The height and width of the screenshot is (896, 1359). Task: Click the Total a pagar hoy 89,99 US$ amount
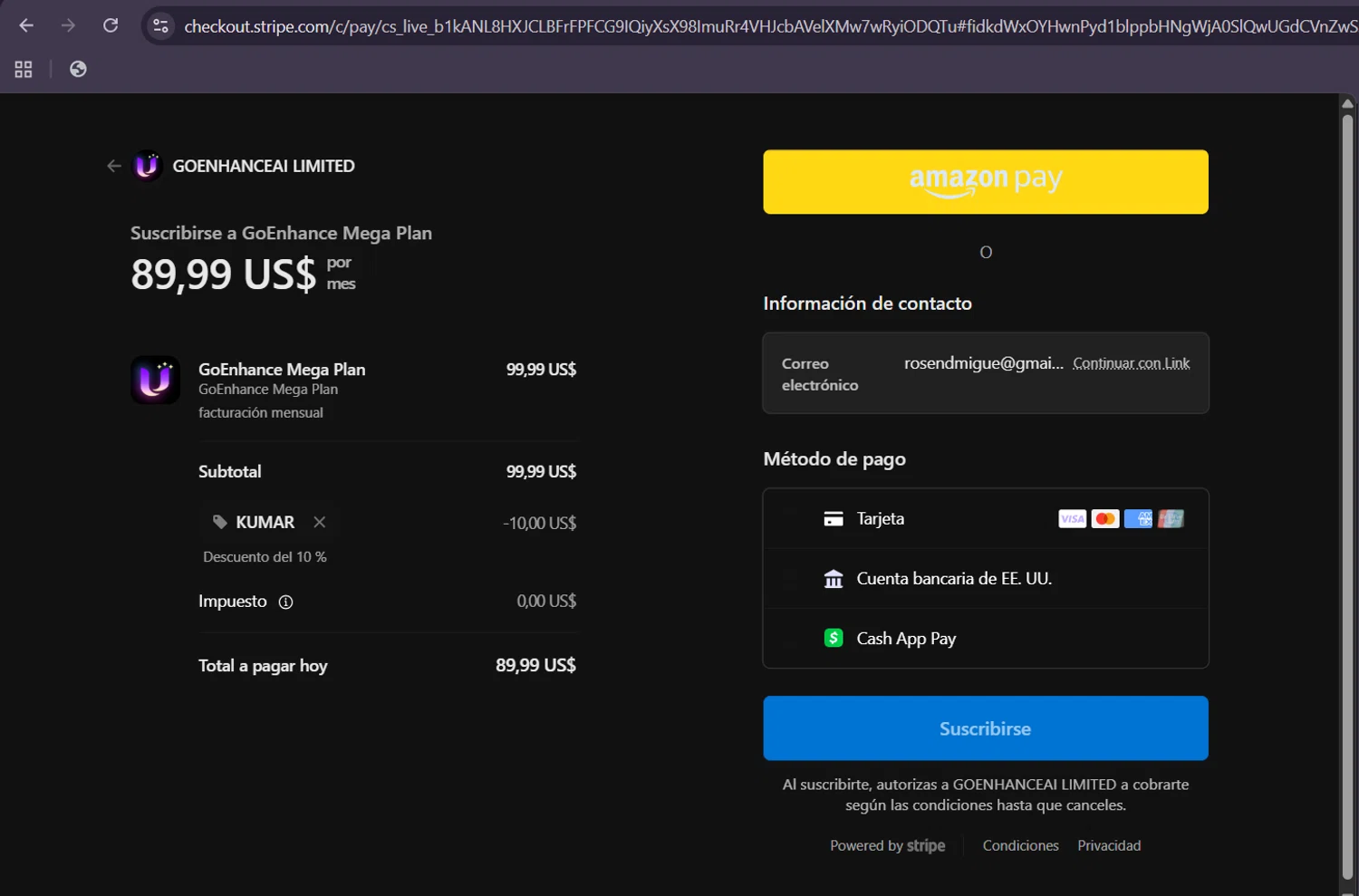pyautogui.click(x=535, y=665)
